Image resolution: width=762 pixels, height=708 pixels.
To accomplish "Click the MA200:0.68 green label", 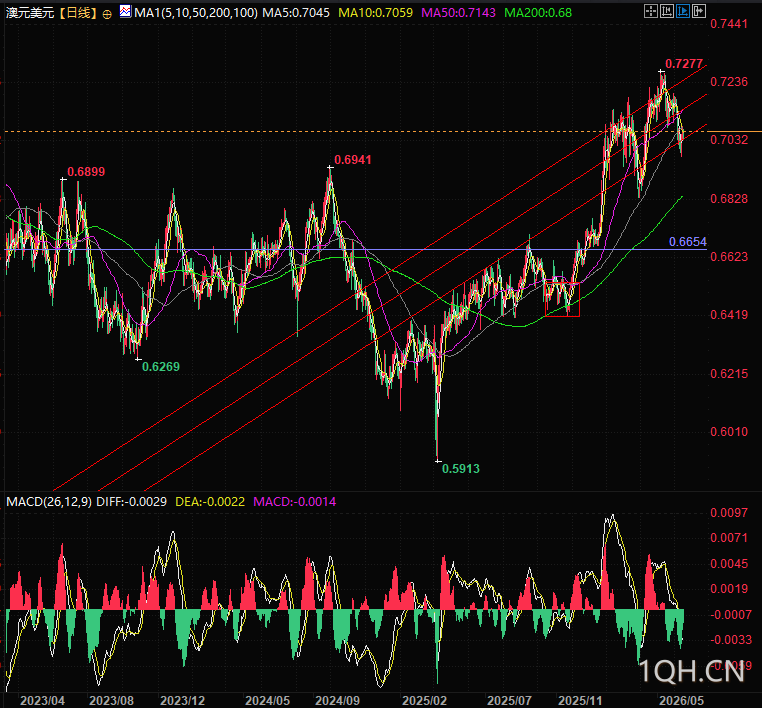I will click(x=538, y=13).
